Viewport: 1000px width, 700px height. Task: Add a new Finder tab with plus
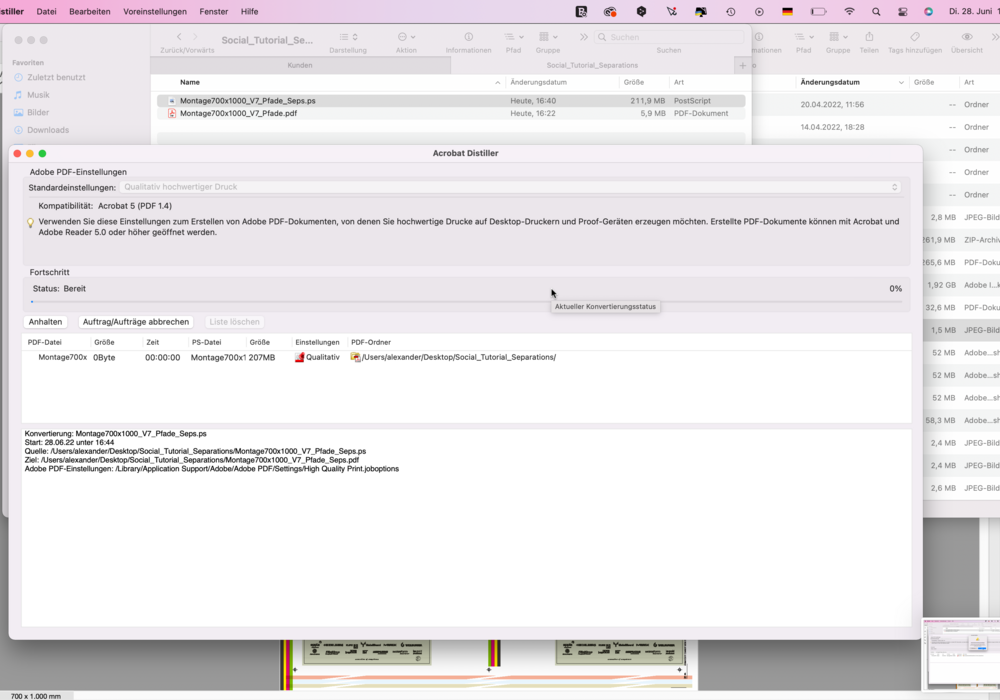(x=742, y=65)
